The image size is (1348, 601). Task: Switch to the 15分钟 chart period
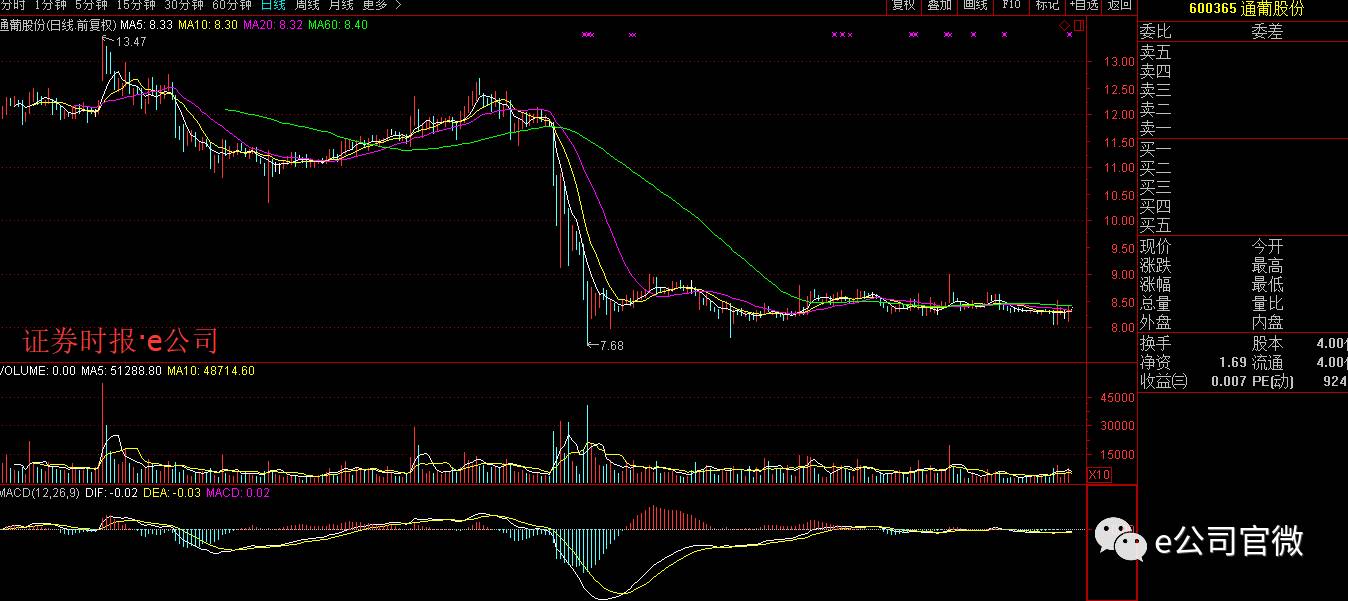pyautogui.click(x=136, y=5)
